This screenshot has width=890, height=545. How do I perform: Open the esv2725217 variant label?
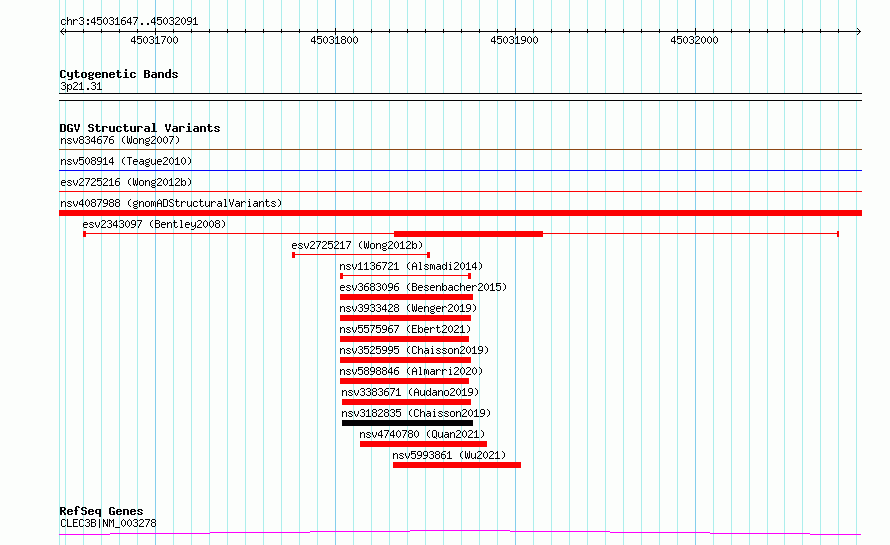click(357, 245)
